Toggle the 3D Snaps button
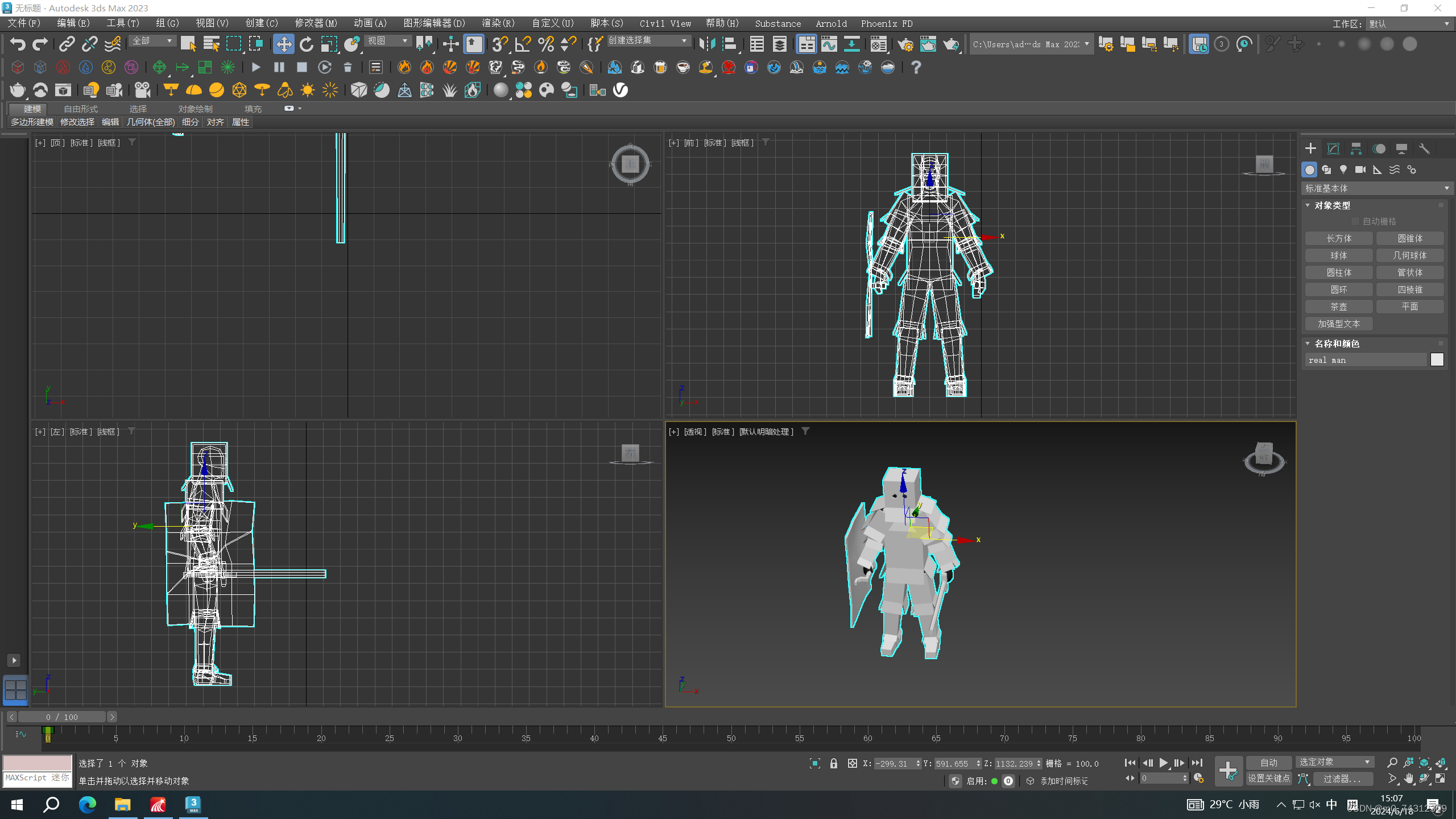 (x=499, y=44)
